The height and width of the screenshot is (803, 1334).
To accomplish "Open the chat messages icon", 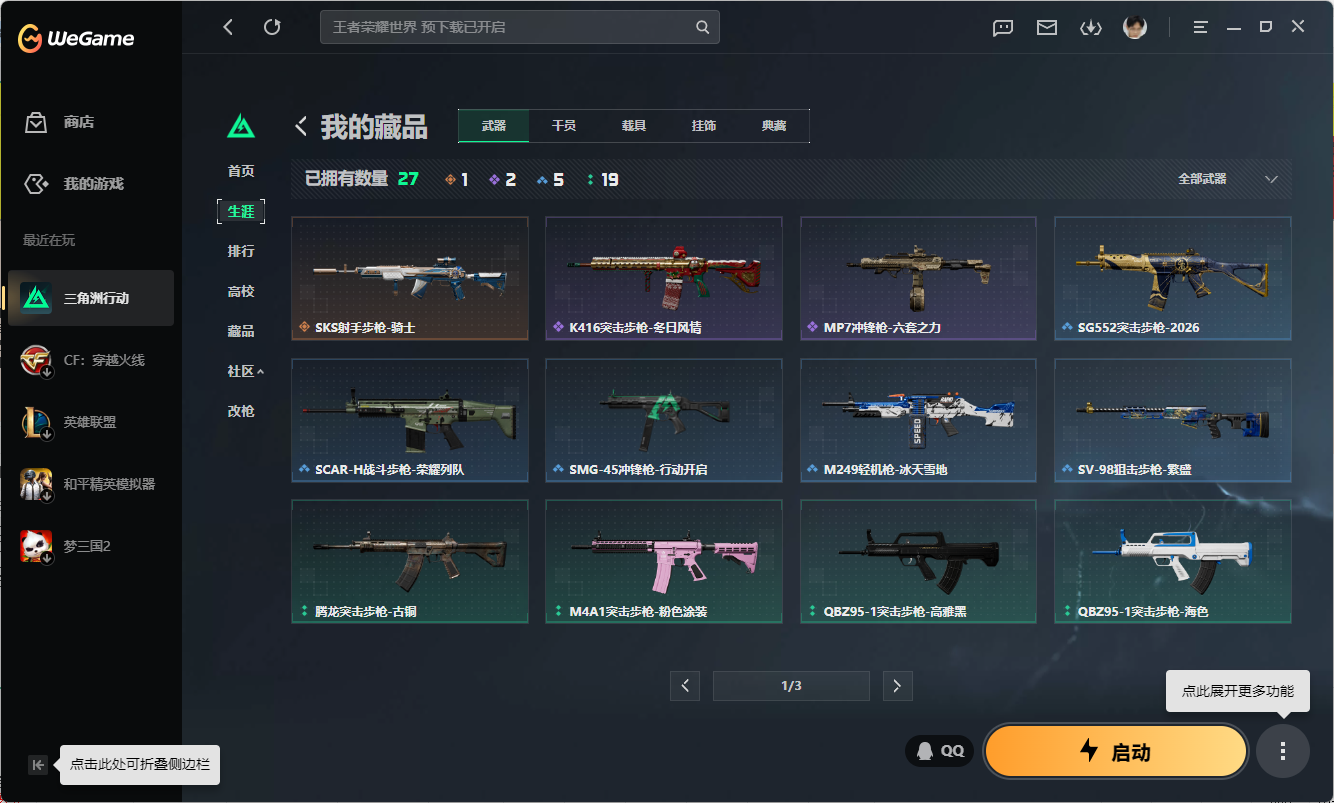I will tap(1003, 28).
